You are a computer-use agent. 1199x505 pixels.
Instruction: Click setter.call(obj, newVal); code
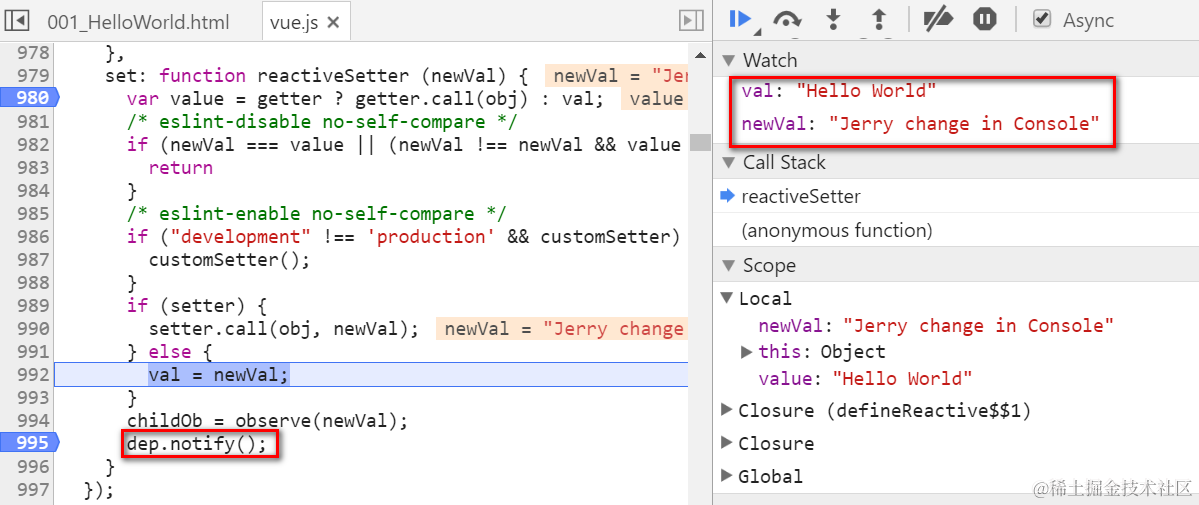pyautogui.click(x=284, y=328)
